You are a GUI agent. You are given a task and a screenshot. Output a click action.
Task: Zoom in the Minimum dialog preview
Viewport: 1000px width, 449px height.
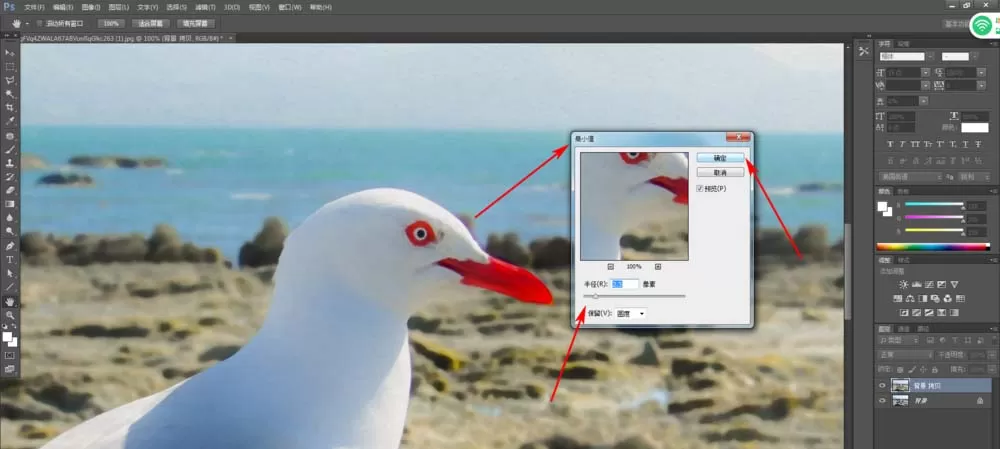click(x=658, y=267)
